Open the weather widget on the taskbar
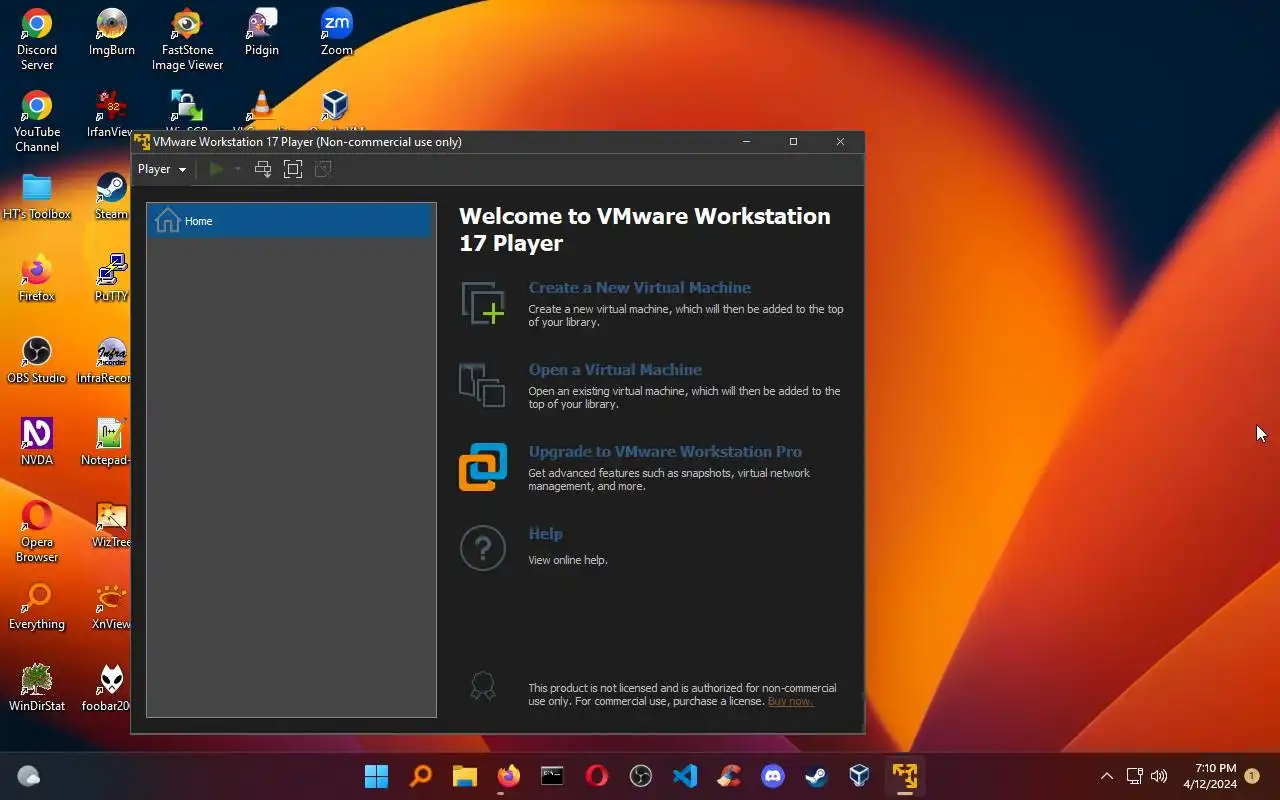The width and height of the screenshot is (1280, 800). click(29, 776)
